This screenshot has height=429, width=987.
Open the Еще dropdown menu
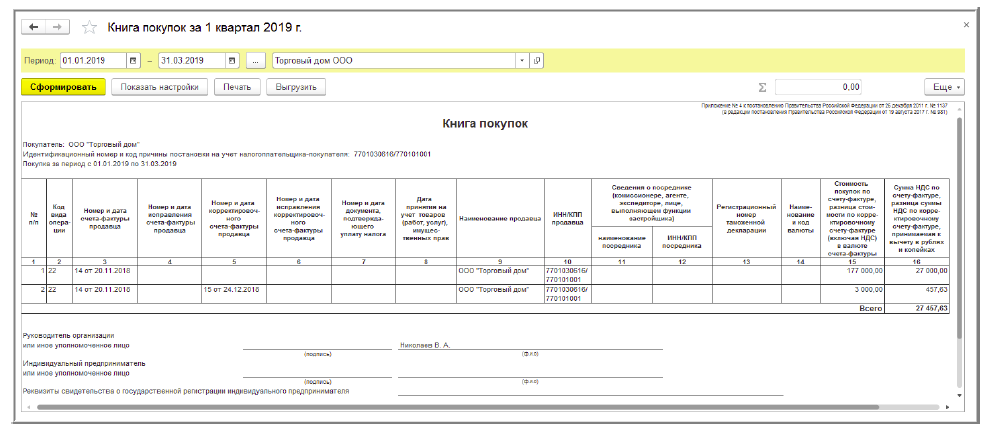(x=944, y=87)
